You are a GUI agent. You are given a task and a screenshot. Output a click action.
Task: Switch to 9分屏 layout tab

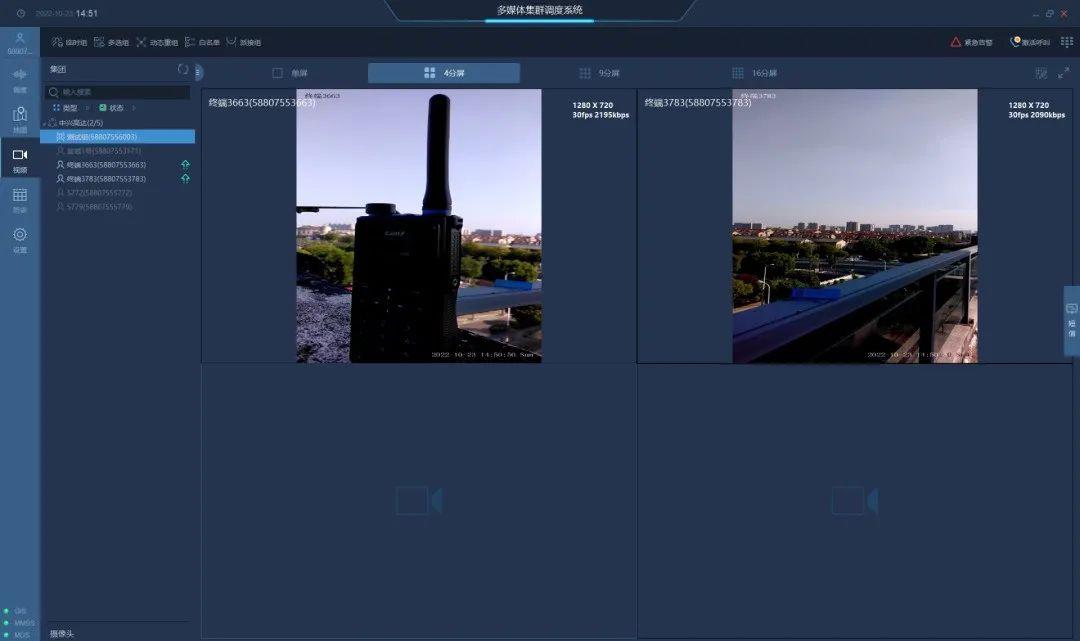(x=599, y=73)
